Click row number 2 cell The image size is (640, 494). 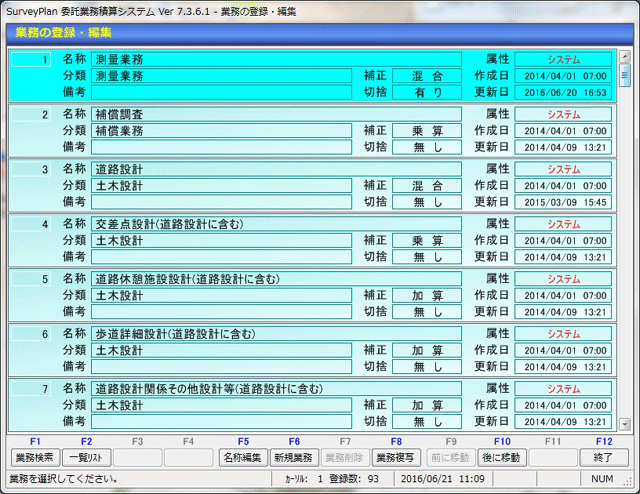(x=31, y=114)
